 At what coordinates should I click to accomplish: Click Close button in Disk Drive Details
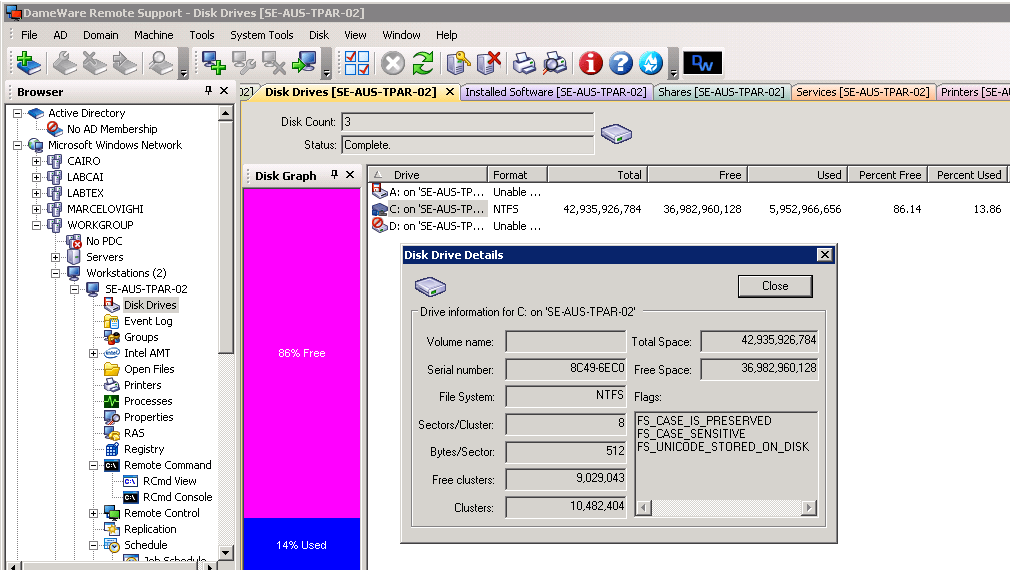tap(775, 286)
